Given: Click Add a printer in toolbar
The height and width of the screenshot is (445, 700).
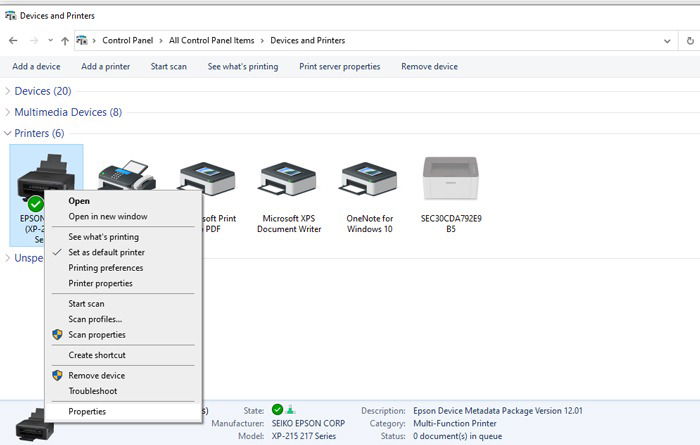Looking at the screenshot, I should pos(105,66).
